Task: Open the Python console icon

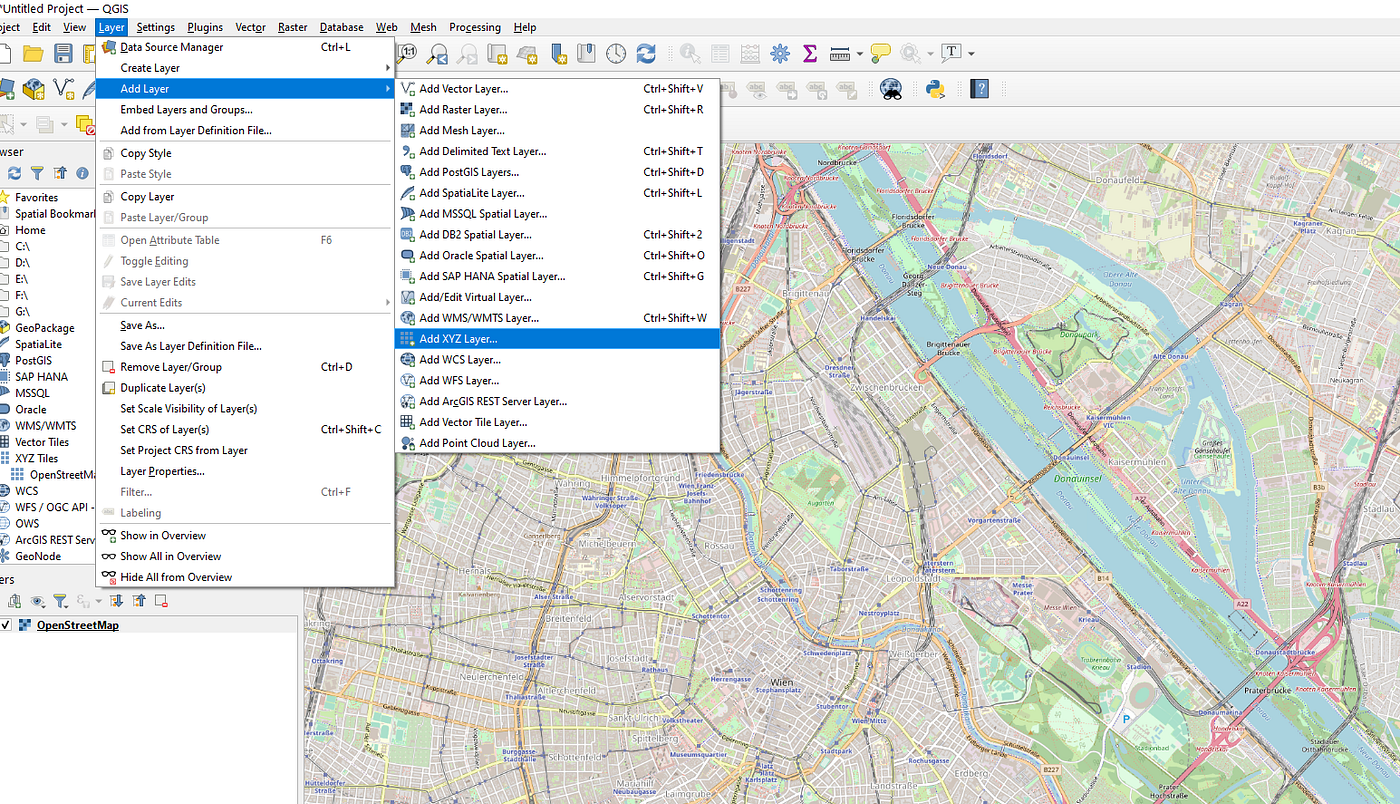Action: coord(935,89)
